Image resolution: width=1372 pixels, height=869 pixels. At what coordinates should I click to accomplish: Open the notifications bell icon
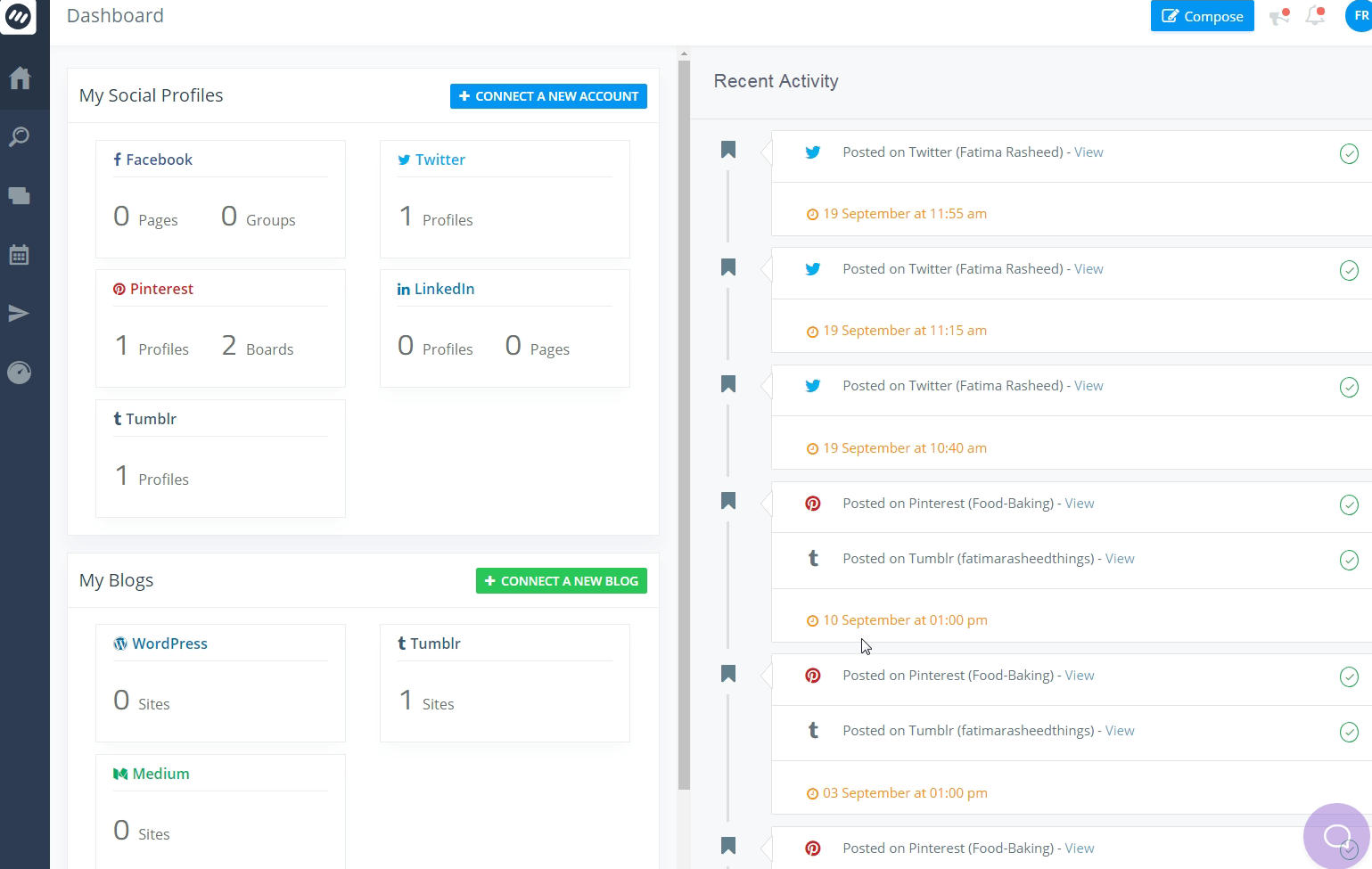[x=1315, y=16]
